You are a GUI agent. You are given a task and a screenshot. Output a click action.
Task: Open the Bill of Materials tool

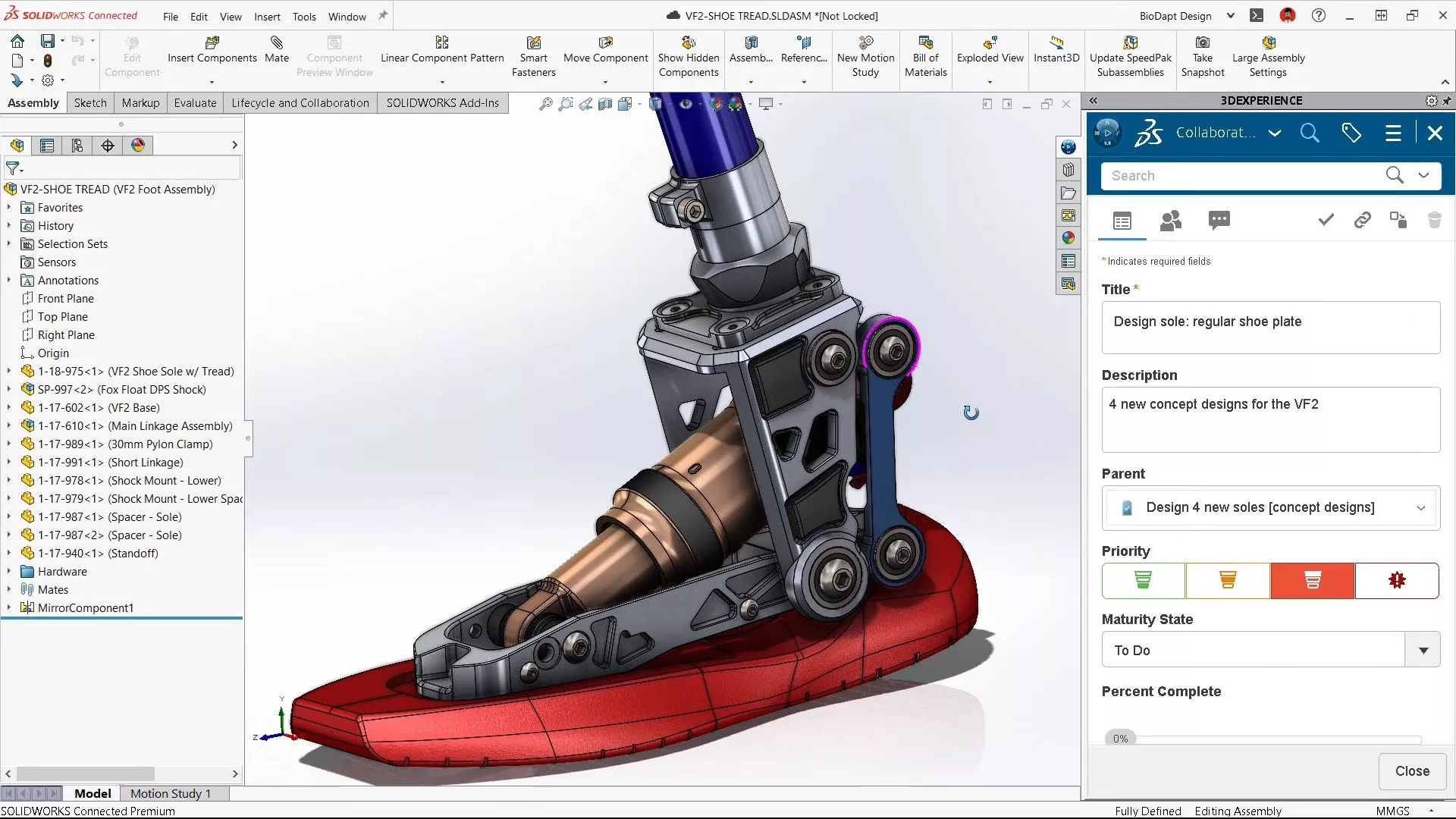click(x=924, y=55)
